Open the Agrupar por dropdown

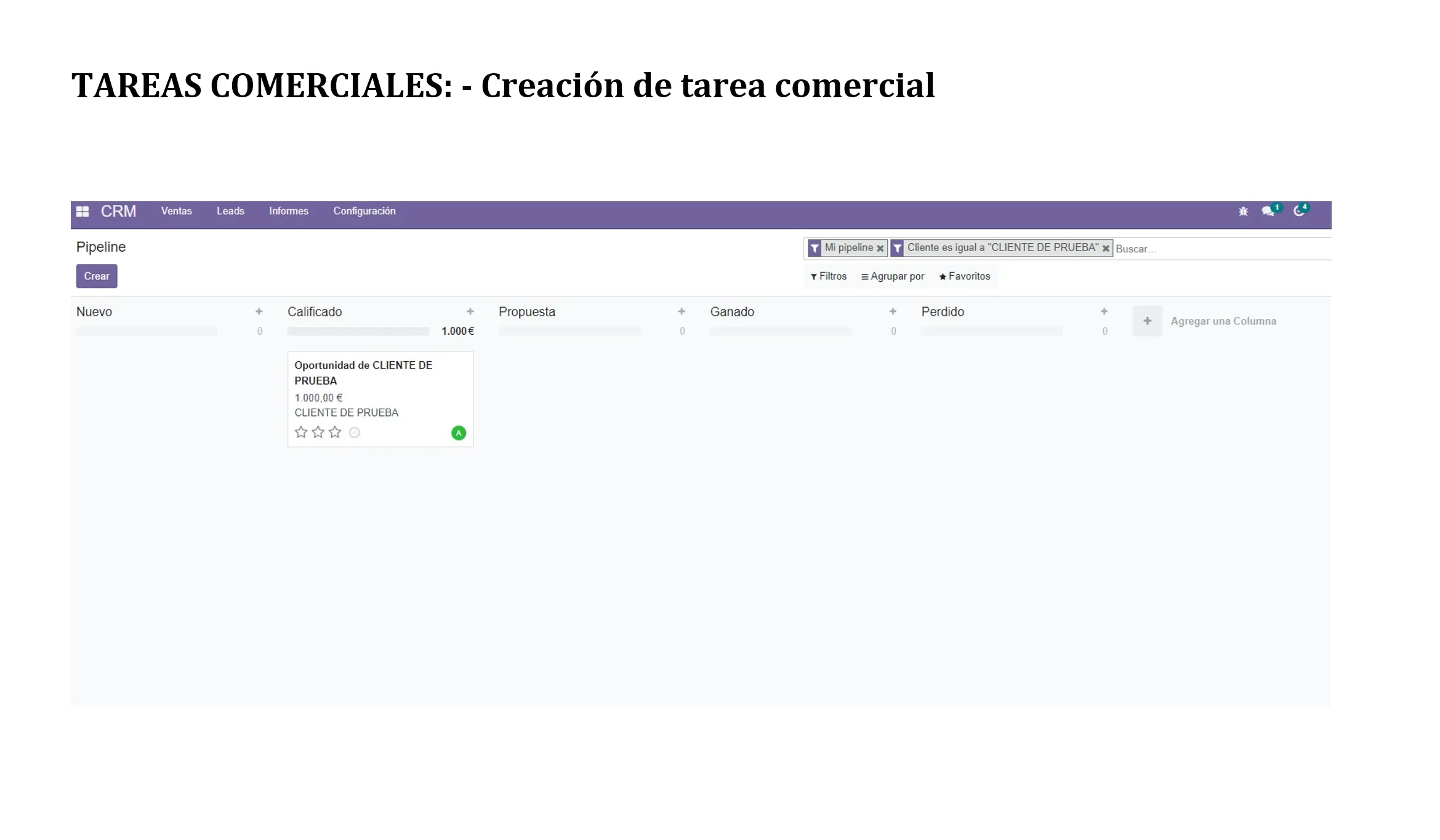point(893,276)
